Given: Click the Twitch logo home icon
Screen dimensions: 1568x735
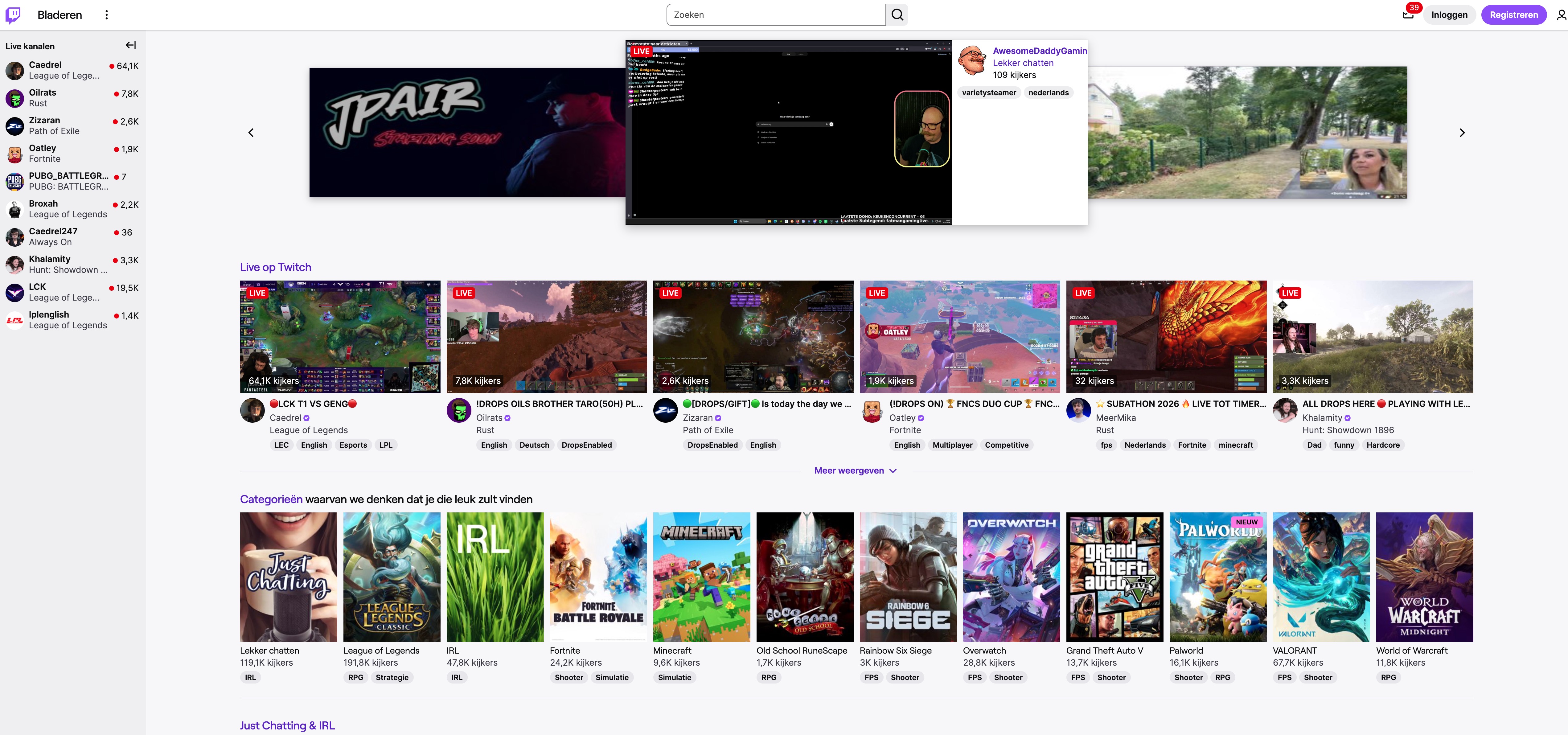Looking at the screenshot, I should coord(13,14).
